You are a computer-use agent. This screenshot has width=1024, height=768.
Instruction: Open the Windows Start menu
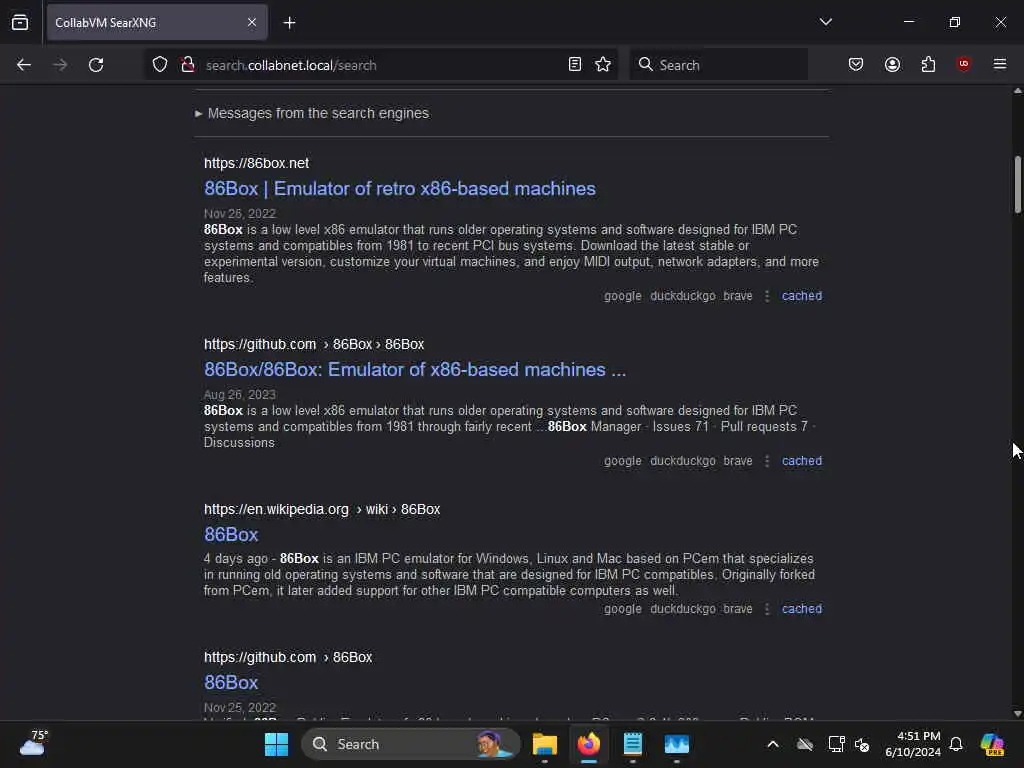276,744
